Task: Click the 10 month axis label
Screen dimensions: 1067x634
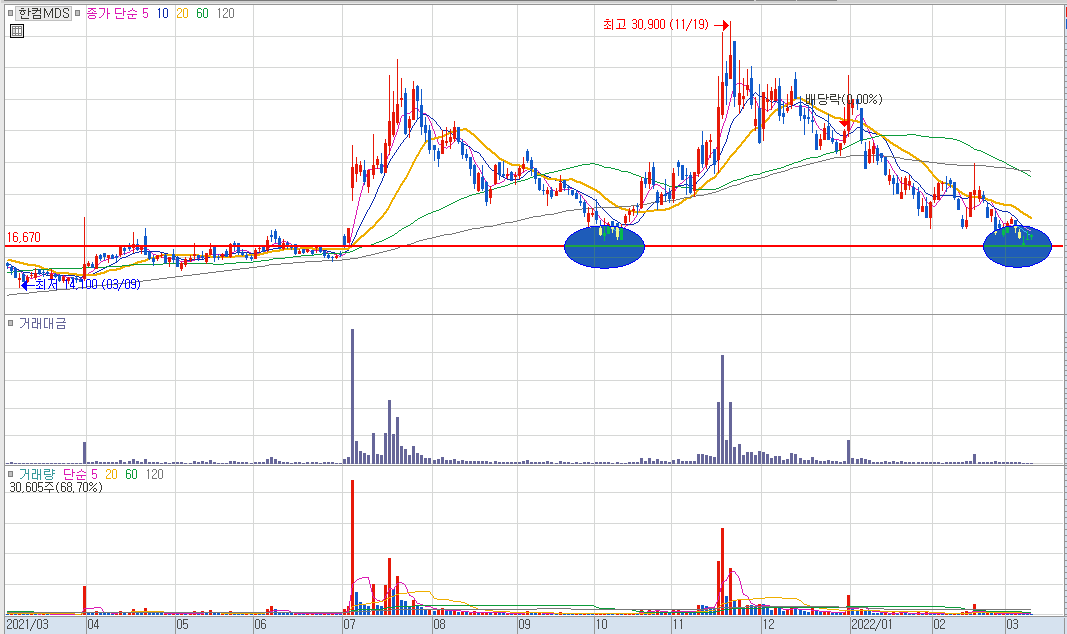Action: point(602,624)
